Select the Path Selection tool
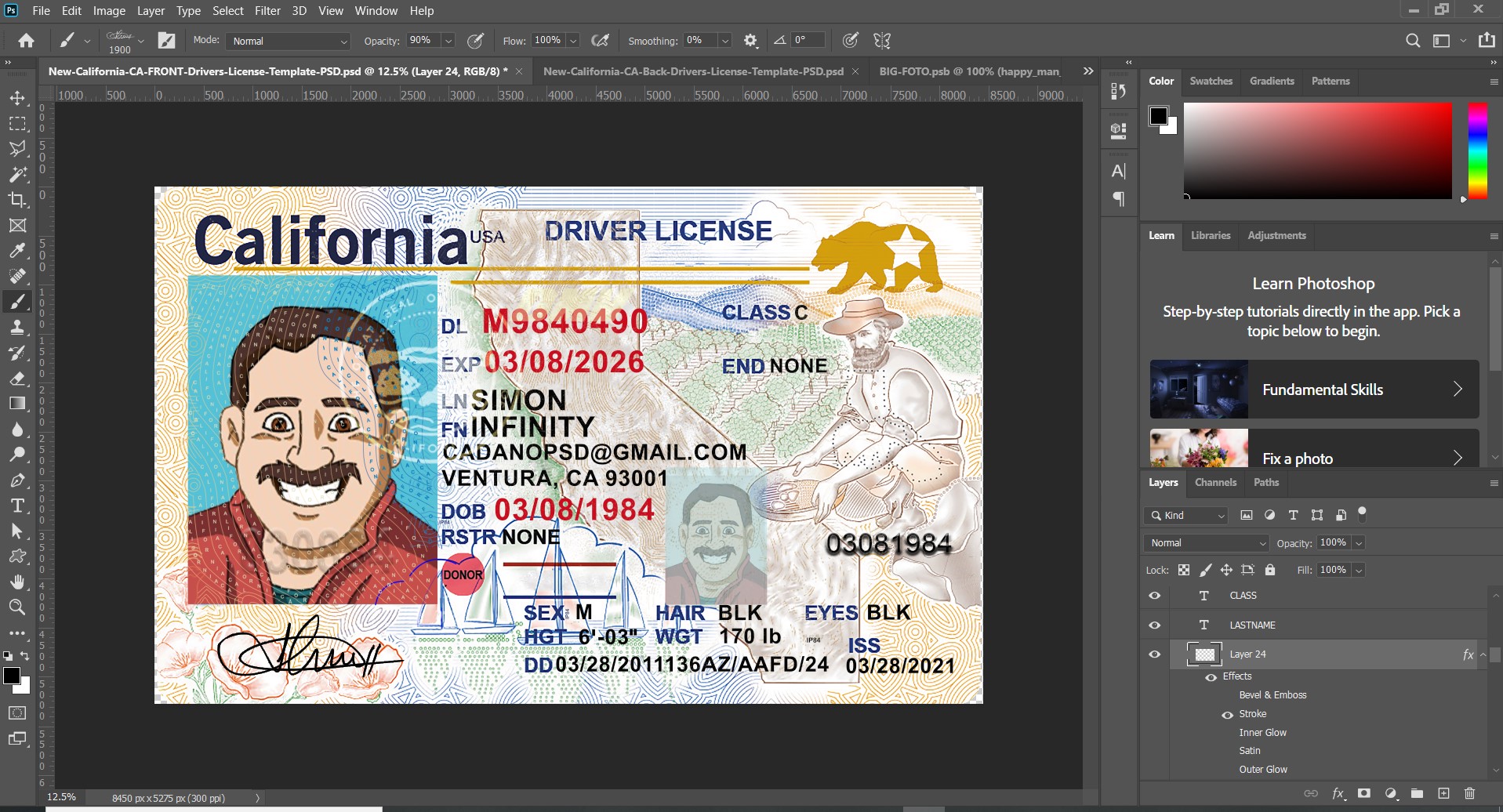1503x812 pixels. (x=17, y=531)
